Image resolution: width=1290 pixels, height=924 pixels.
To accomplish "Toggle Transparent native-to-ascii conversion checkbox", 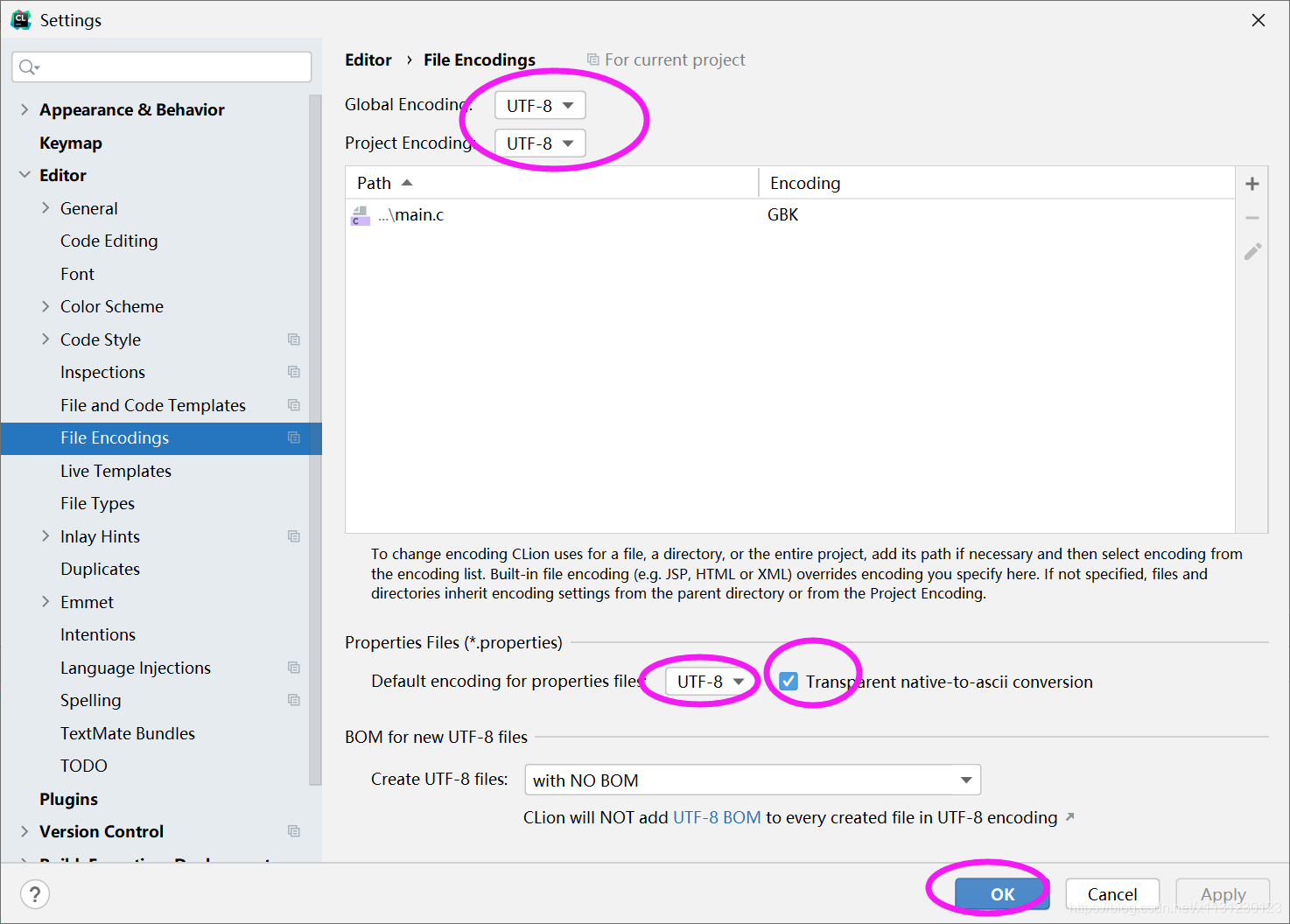I will point(789,681).
